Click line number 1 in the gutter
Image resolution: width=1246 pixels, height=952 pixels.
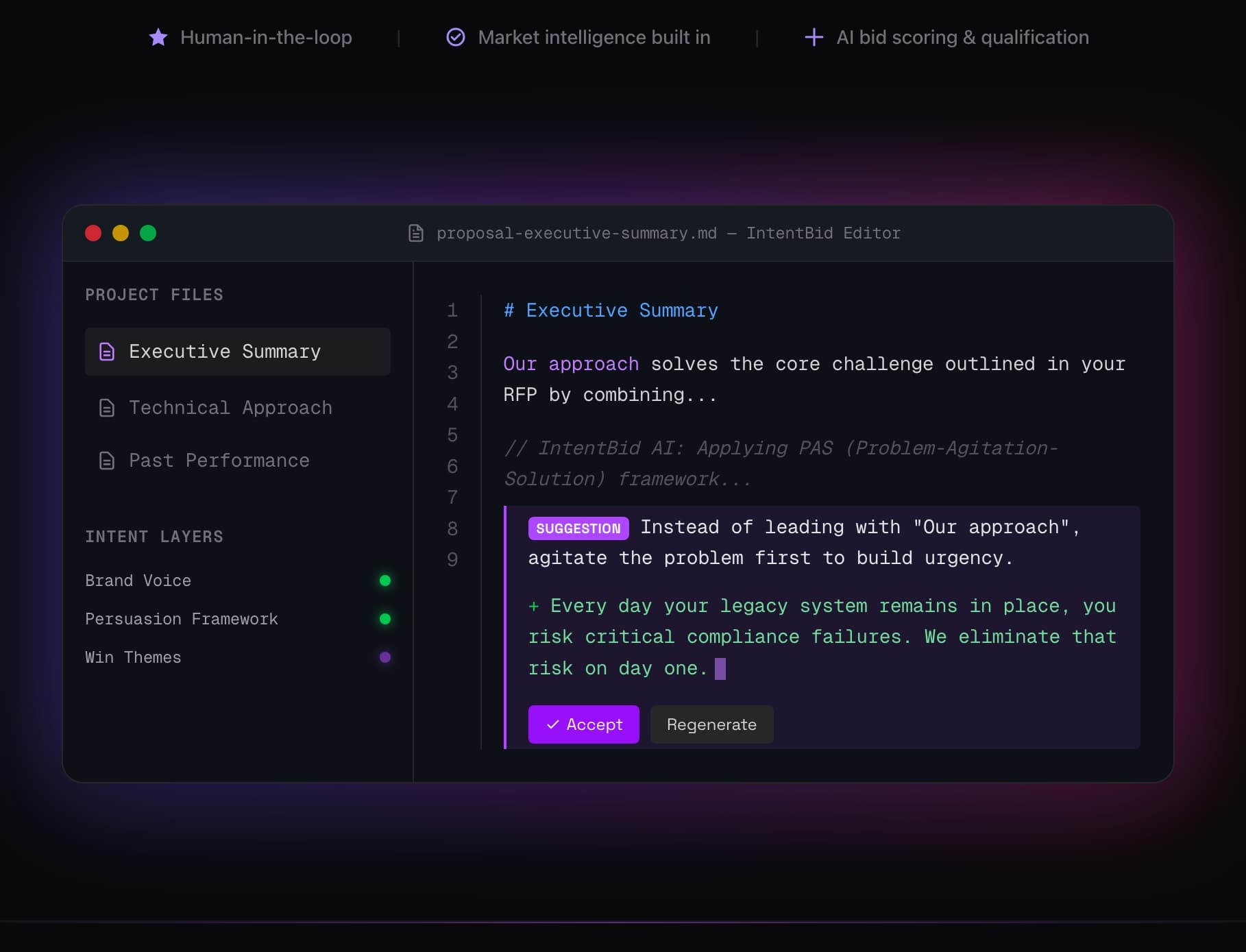pos(452,310)
